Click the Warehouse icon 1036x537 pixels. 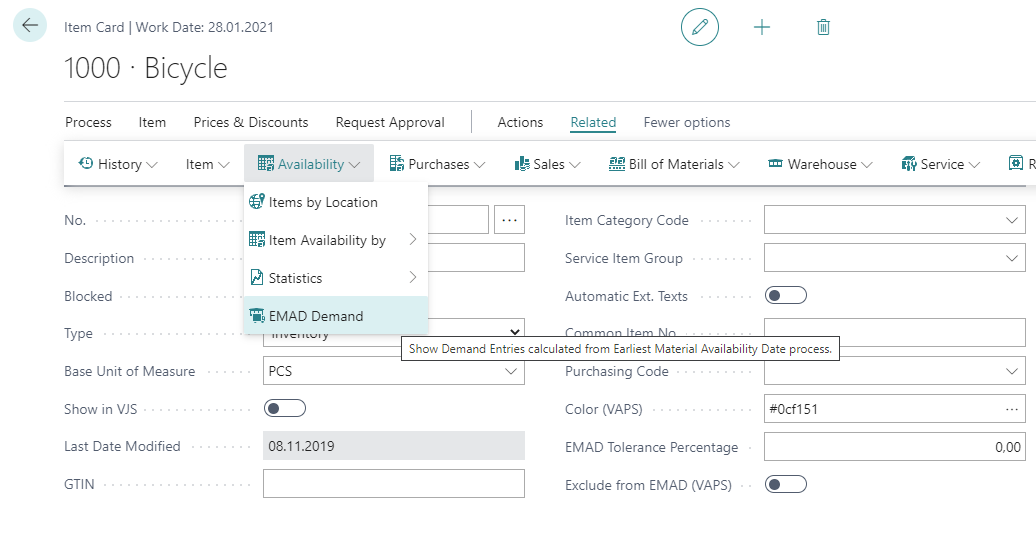776,163
